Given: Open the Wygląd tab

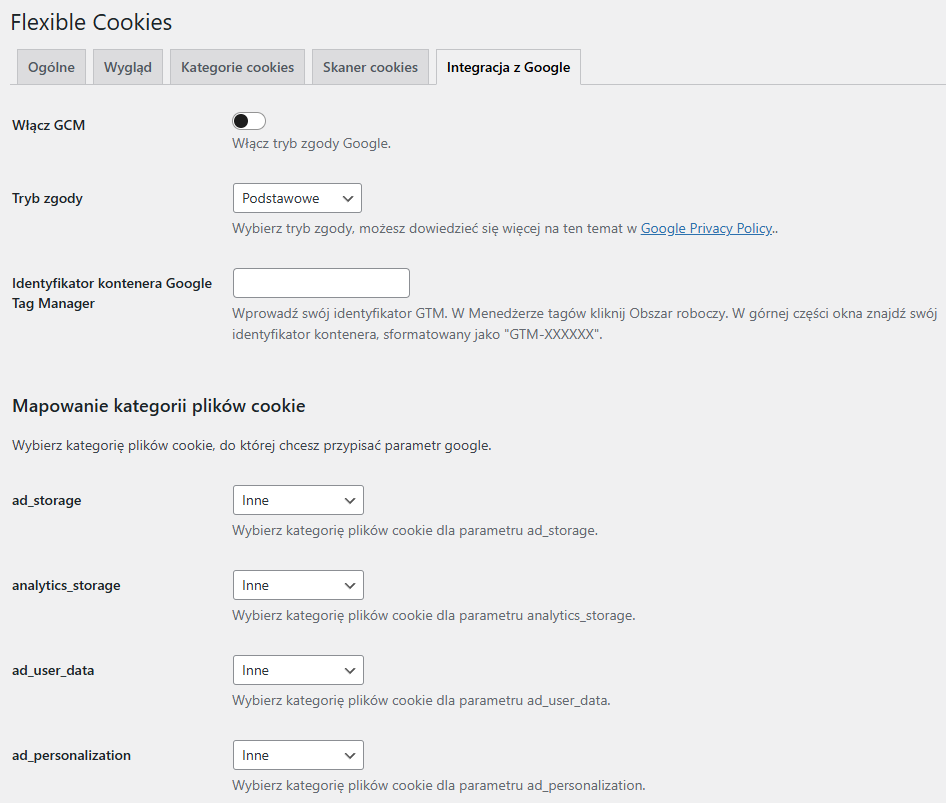Looking at the screenshot, I should coord(128,67).
